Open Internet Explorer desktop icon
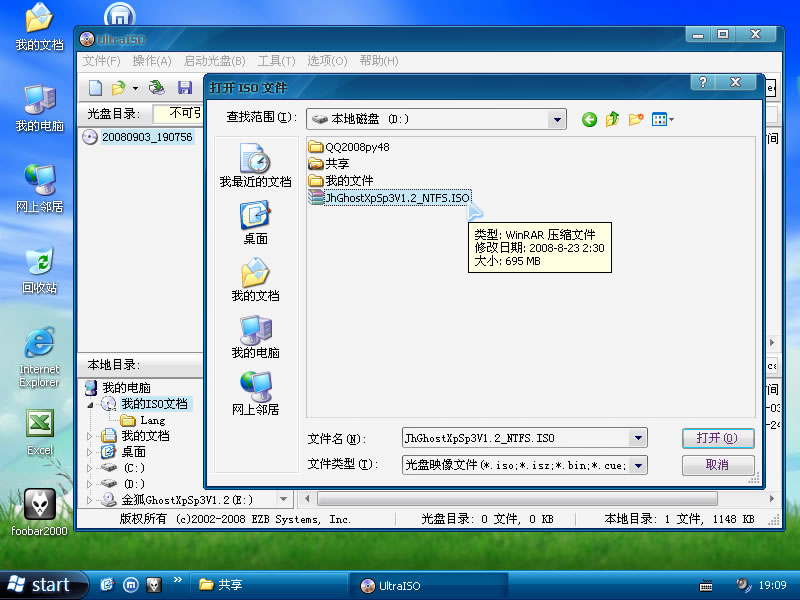 39,357
